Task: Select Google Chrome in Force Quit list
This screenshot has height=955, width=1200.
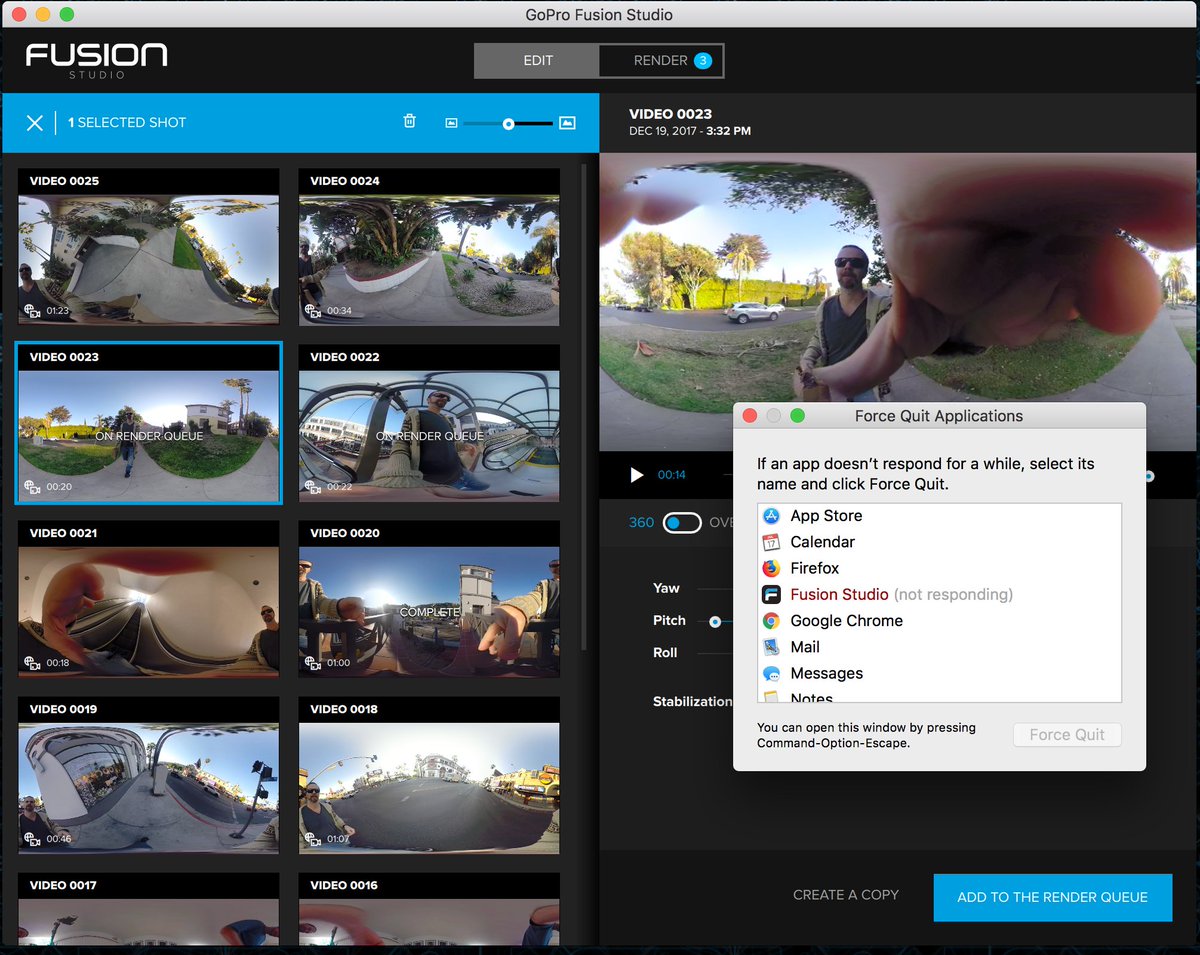Action: click(939, 621)
